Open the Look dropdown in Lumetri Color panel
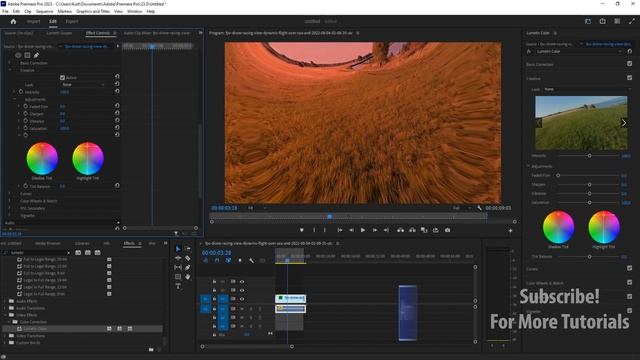The height and width of the screenshot is (360, 640). coord(588,89)
